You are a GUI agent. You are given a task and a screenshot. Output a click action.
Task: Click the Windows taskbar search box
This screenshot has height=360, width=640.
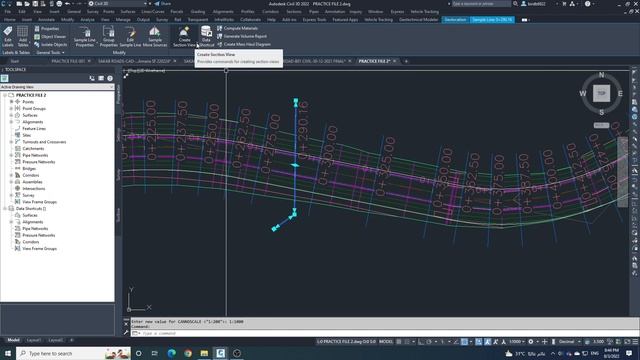(x=73, y=353)
